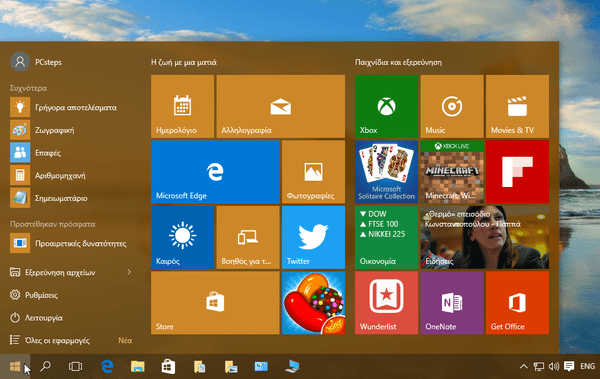Open the Οικονομία finance tile
This screenshot has height=379, width=600.
(386, 237)
